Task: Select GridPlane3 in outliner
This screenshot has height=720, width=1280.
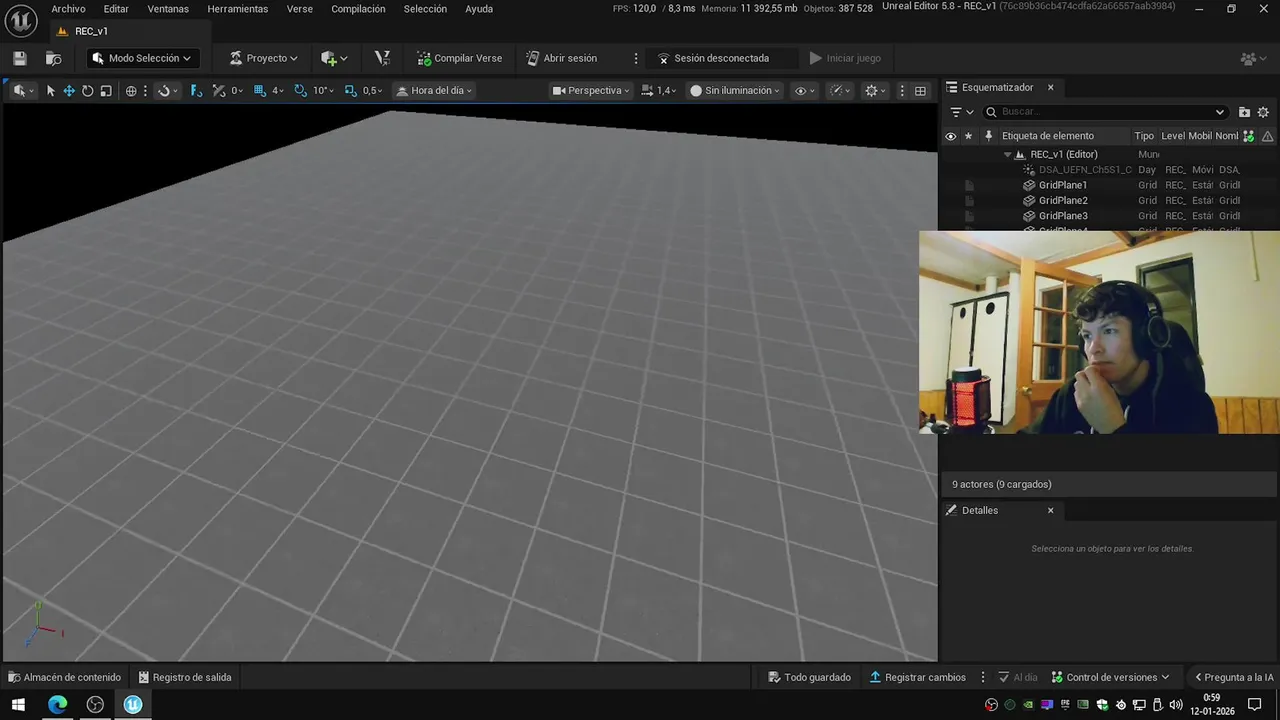Action: pyautogui.click(x=1062, y=216)
